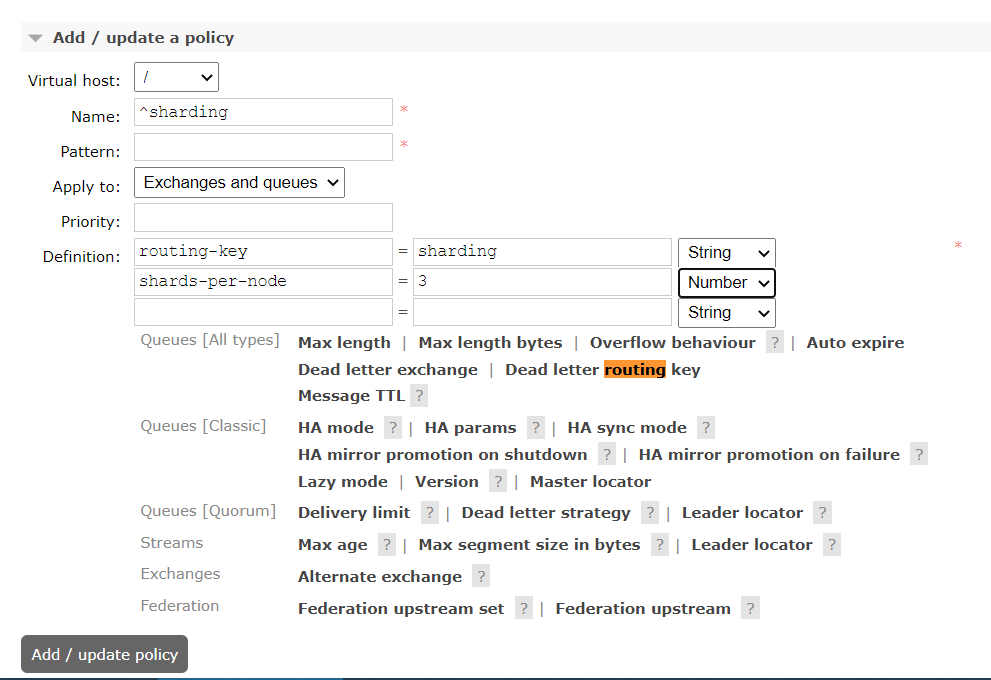Click the HA sync mode help icon
This screenshot has width=991, height=680.
click(706, 428)
